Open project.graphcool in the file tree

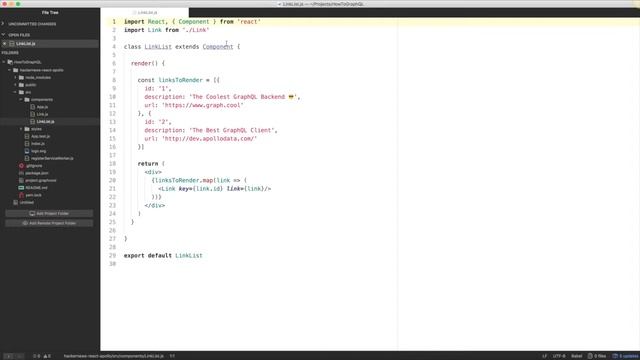point(41,180)
